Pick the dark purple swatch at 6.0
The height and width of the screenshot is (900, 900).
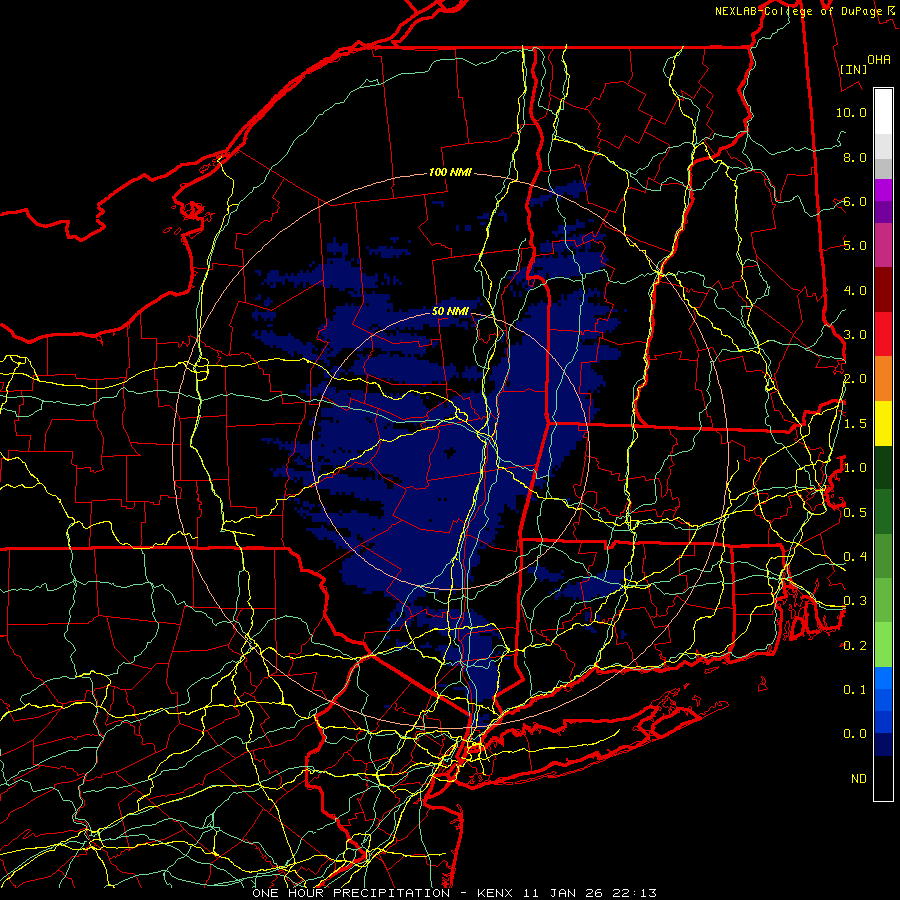[883, 212]
